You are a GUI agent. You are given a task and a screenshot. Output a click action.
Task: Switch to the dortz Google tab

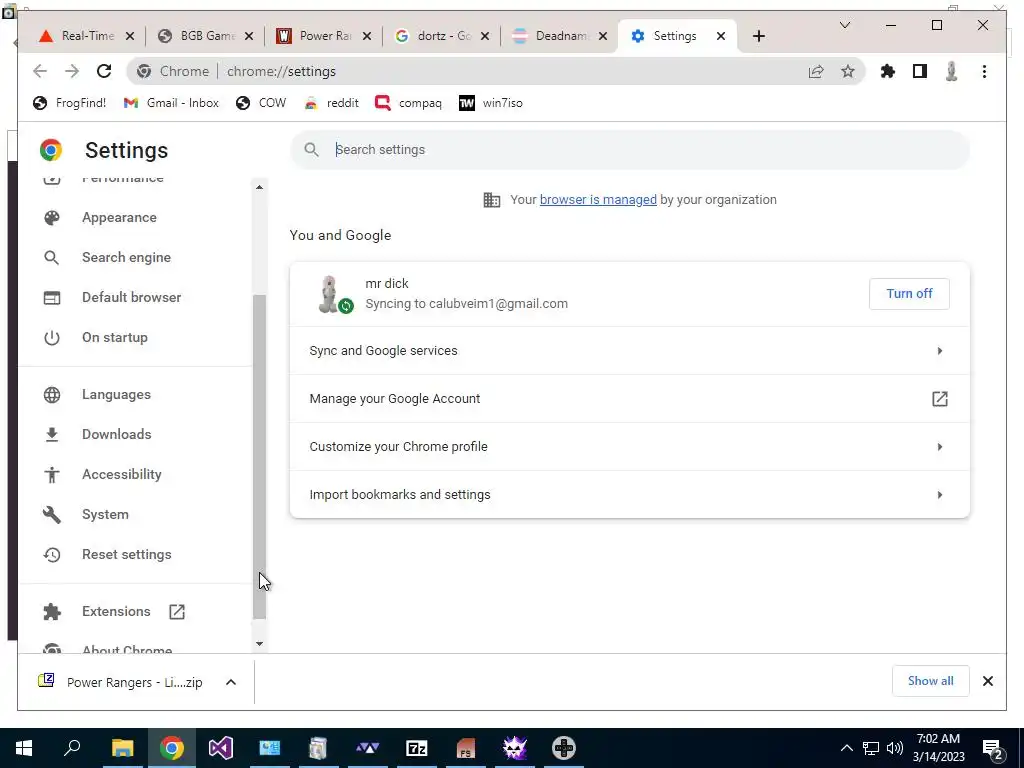pos(443,36)
